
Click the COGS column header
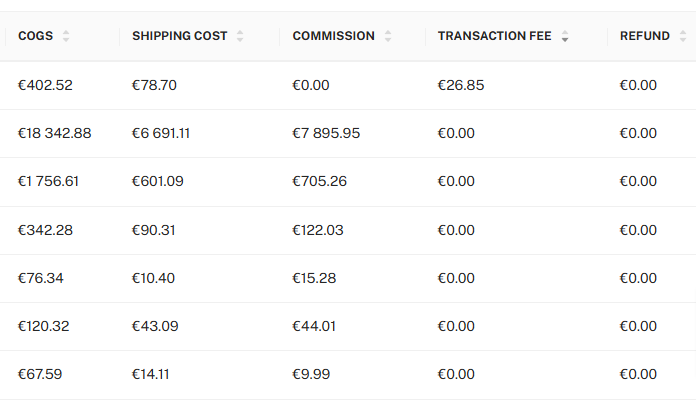pos(36,36)
